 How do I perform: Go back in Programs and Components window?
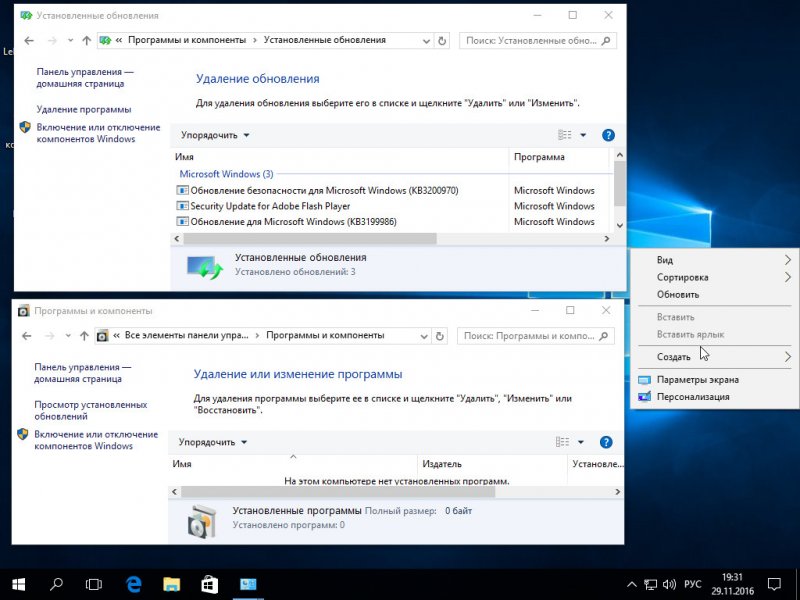27,336
